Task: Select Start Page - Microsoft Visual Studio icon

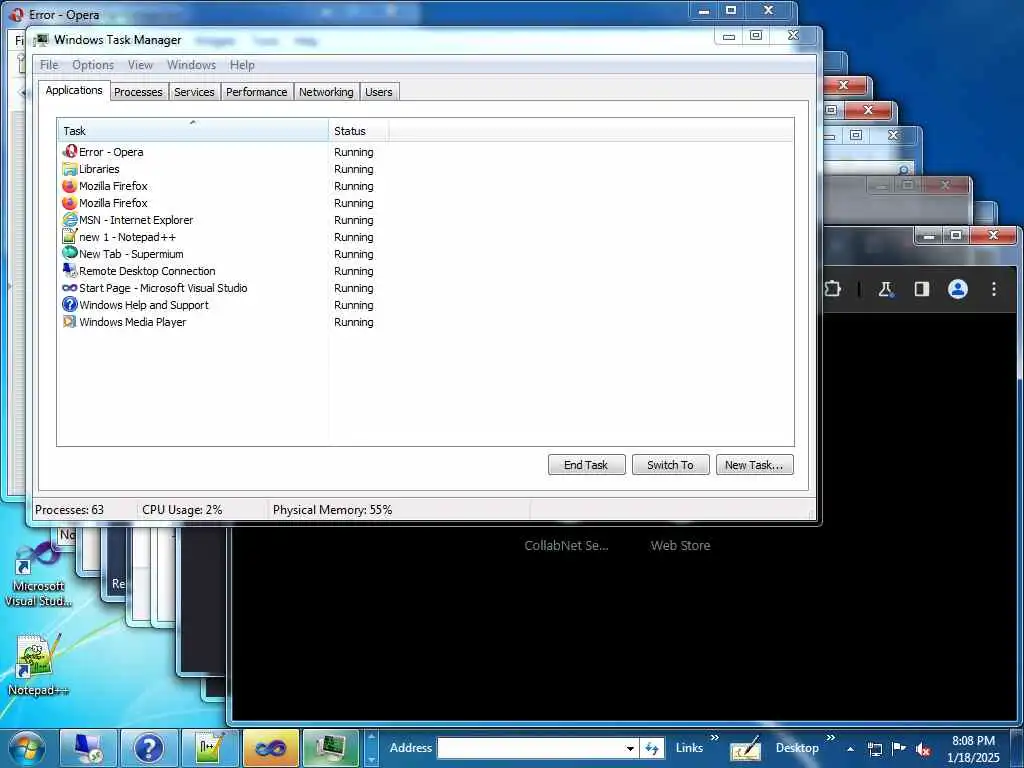Action: (x=69, y=288)
